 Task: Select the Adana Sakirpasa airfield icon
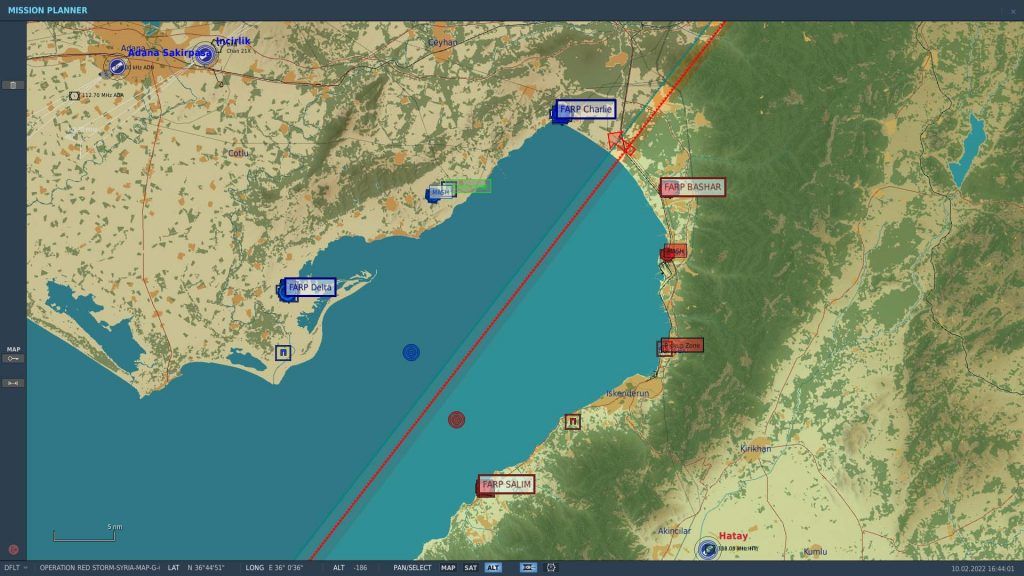116,67
